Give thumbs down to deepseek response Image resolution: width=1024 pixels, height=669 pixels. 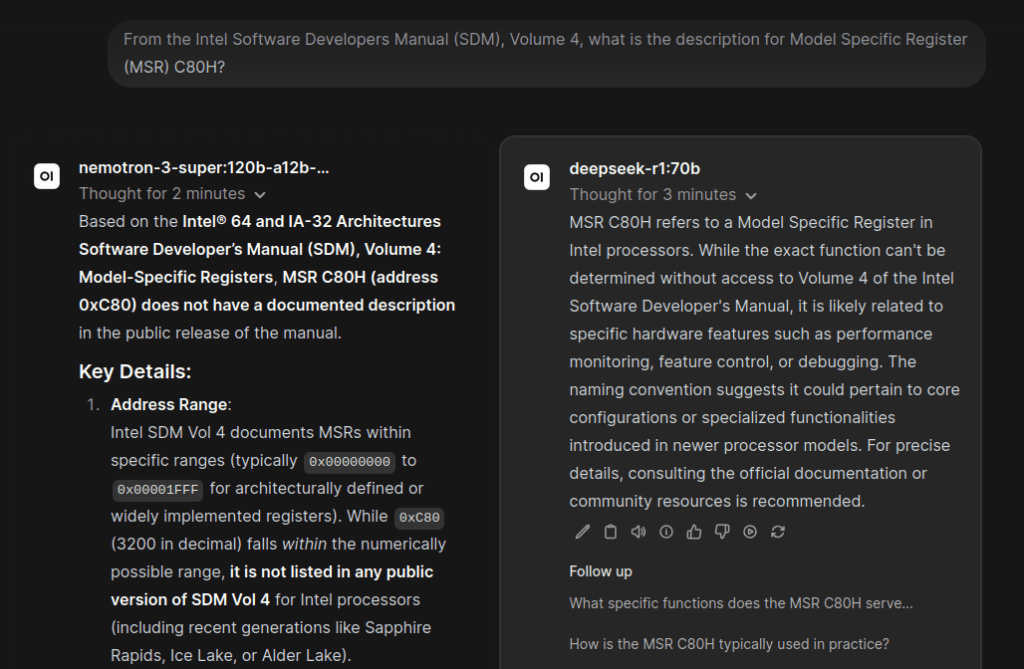pos(722,532)
